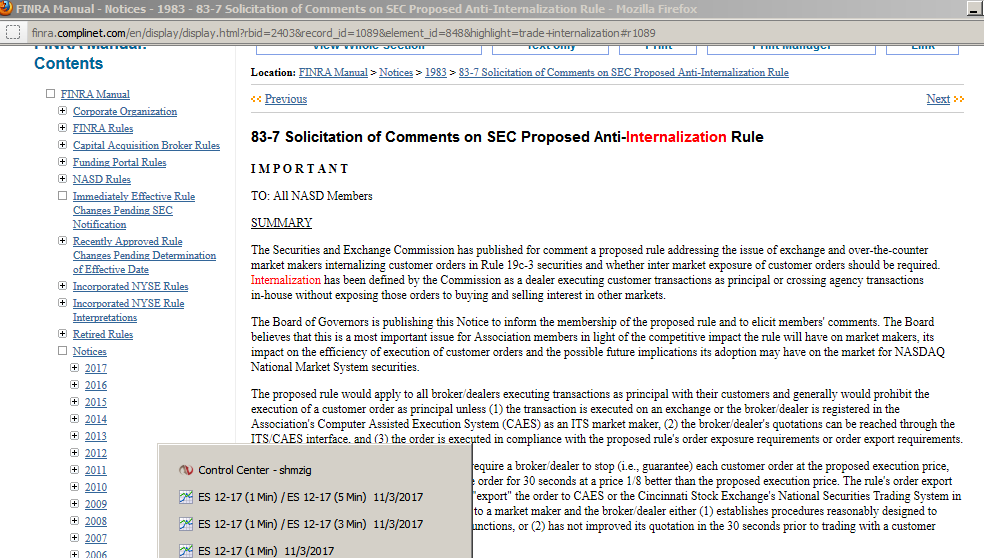Open Recently Approved Rule Changes link
Viewport: 984px width, 558px height.
[x=144, y=255]
